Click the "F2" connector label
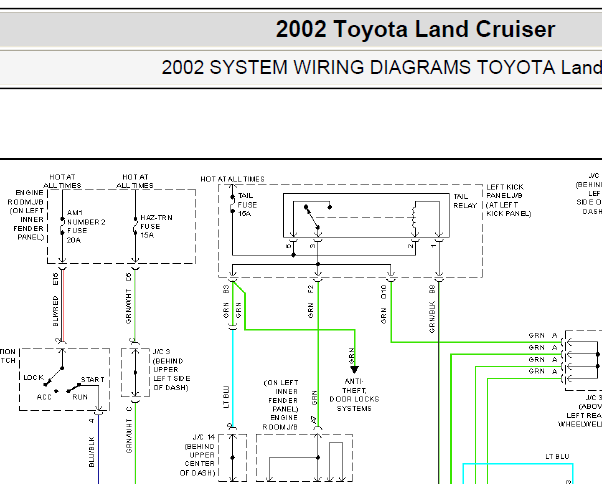Screen dimensions: 602x484 point(310,289)
